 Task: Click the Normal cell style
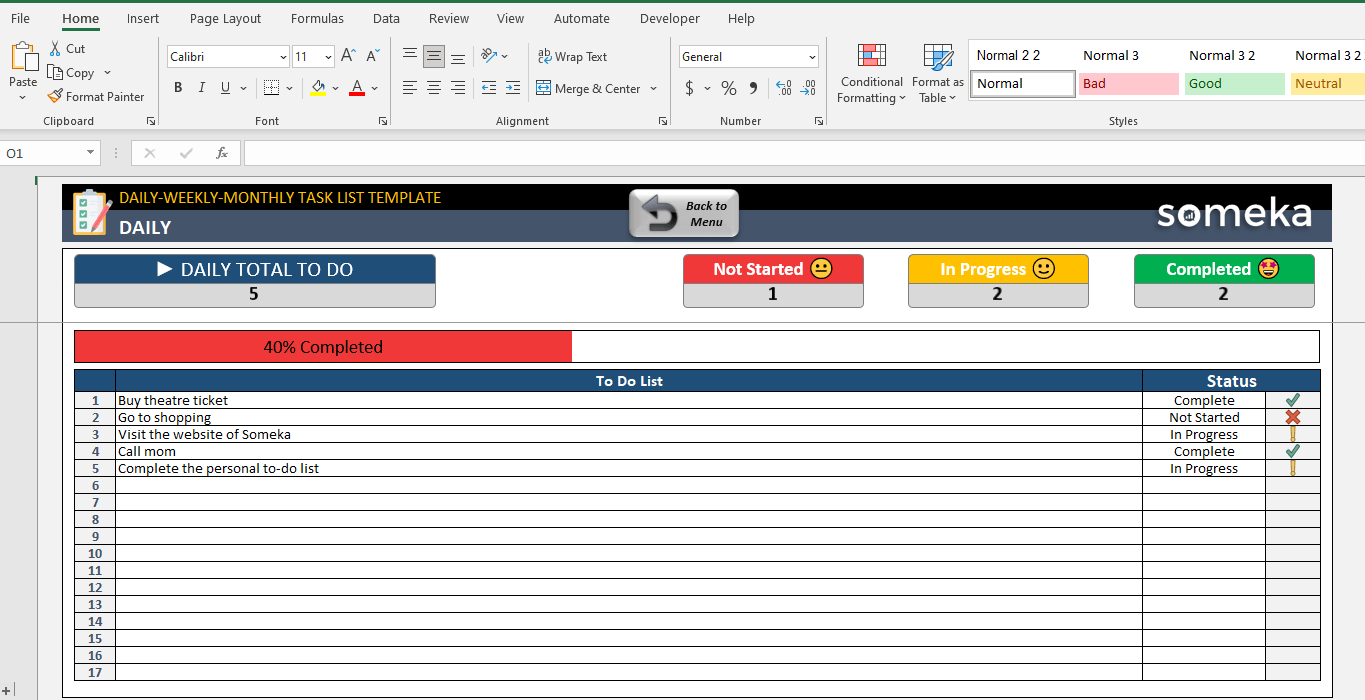point(1021,83)
